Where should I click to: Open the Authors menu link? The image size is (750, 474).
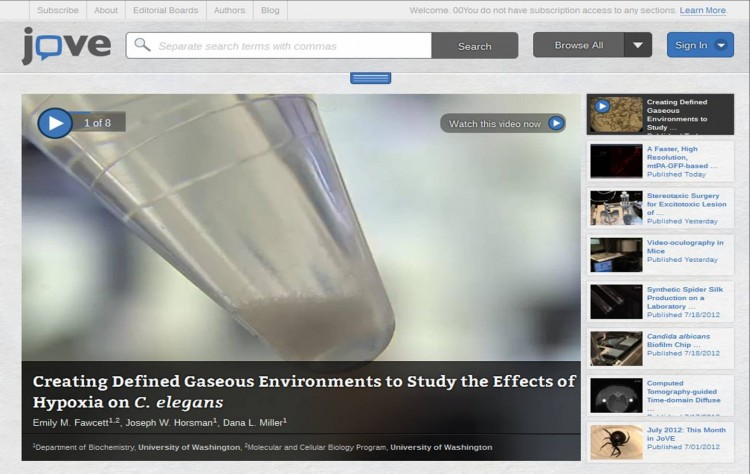point(229,10)
